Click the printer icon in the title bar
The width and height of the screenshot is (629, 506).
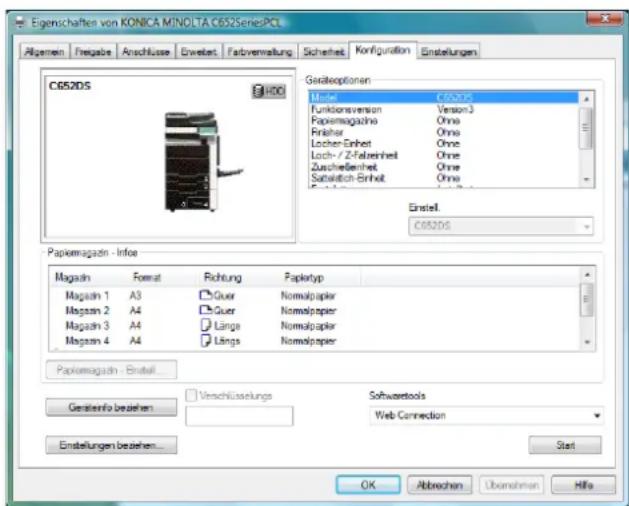(20, 22)
